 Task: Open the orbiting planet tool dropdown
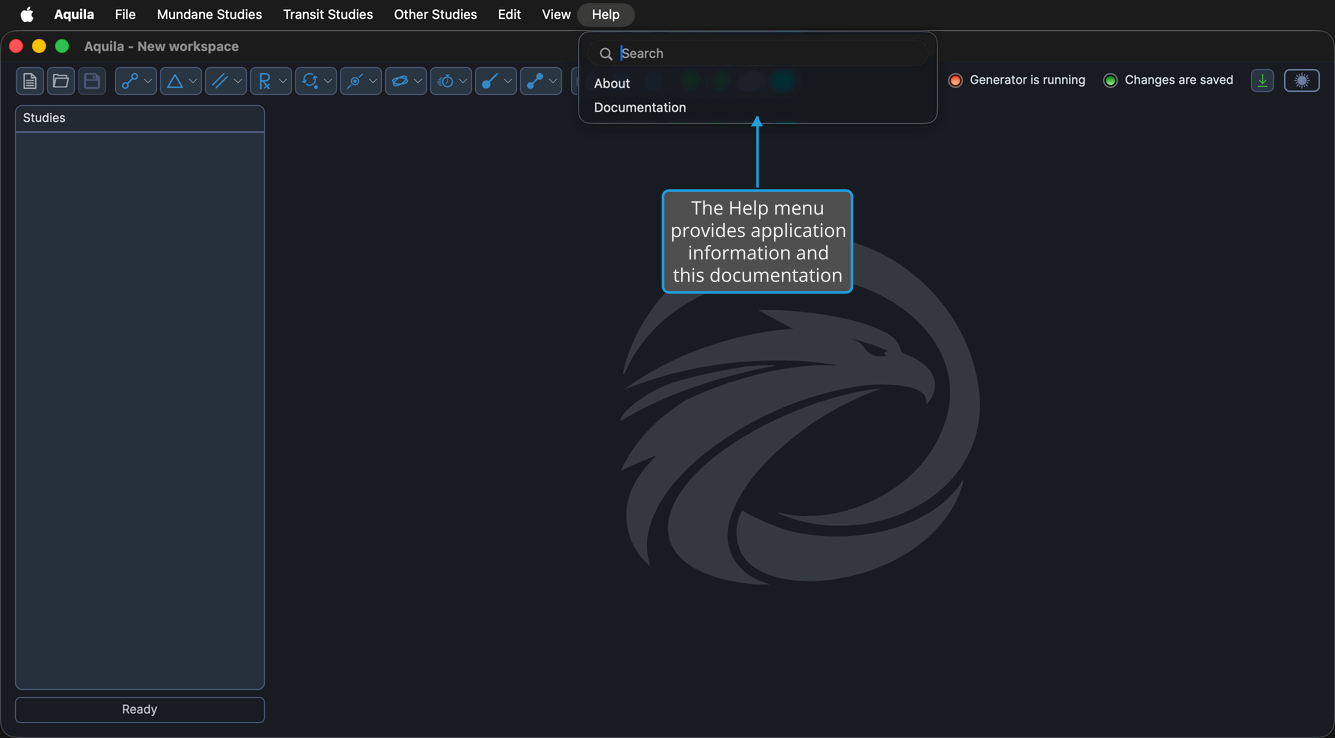coord(406,81)
